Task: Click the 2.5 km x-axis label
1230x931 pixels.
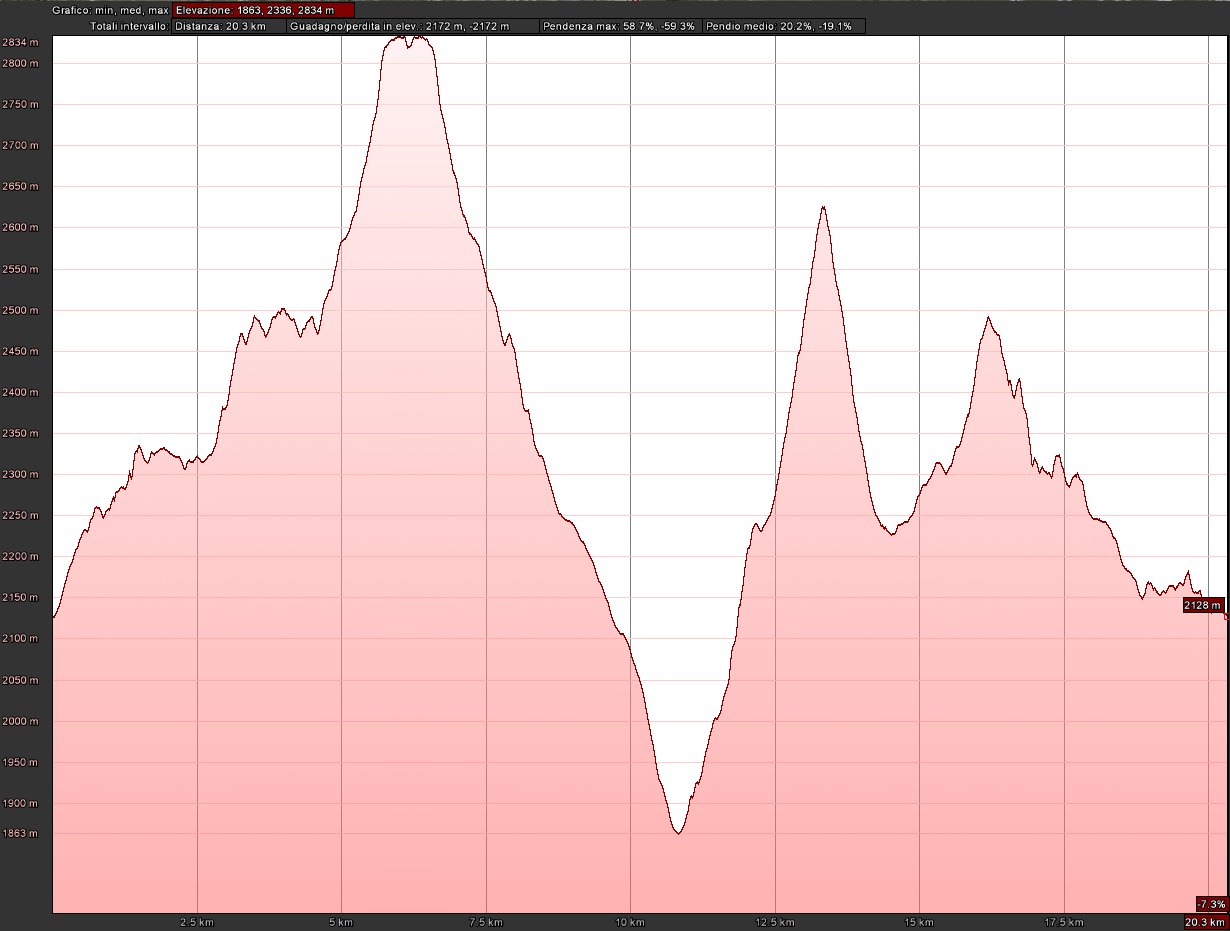Action: [197, 921]
